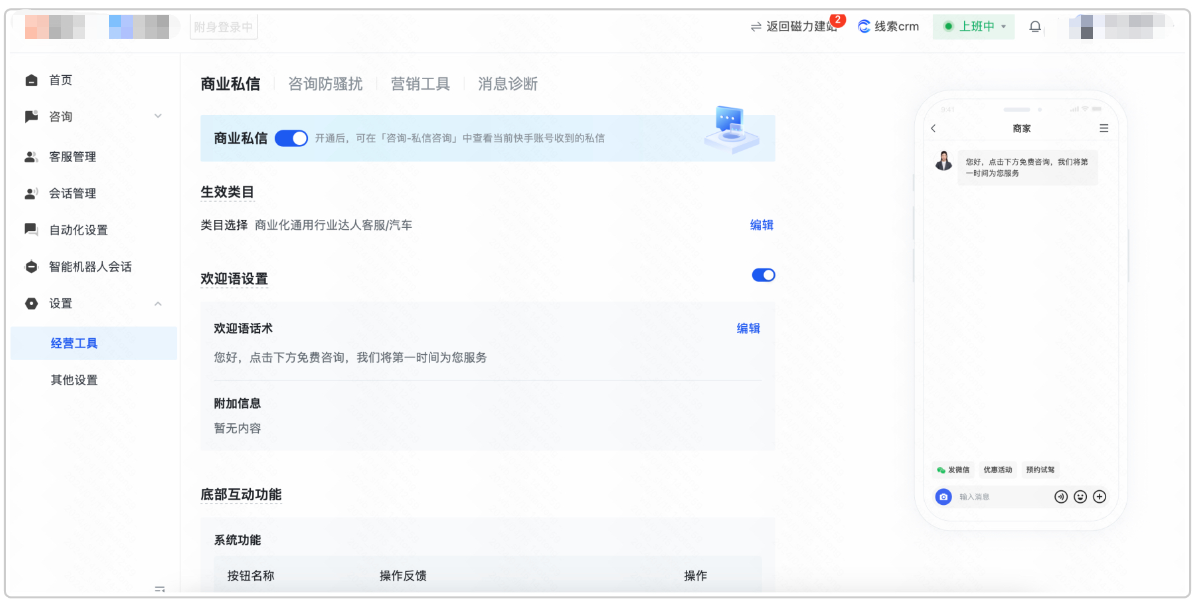Open the hamburger menu in the phone preview

point(1103,128)
